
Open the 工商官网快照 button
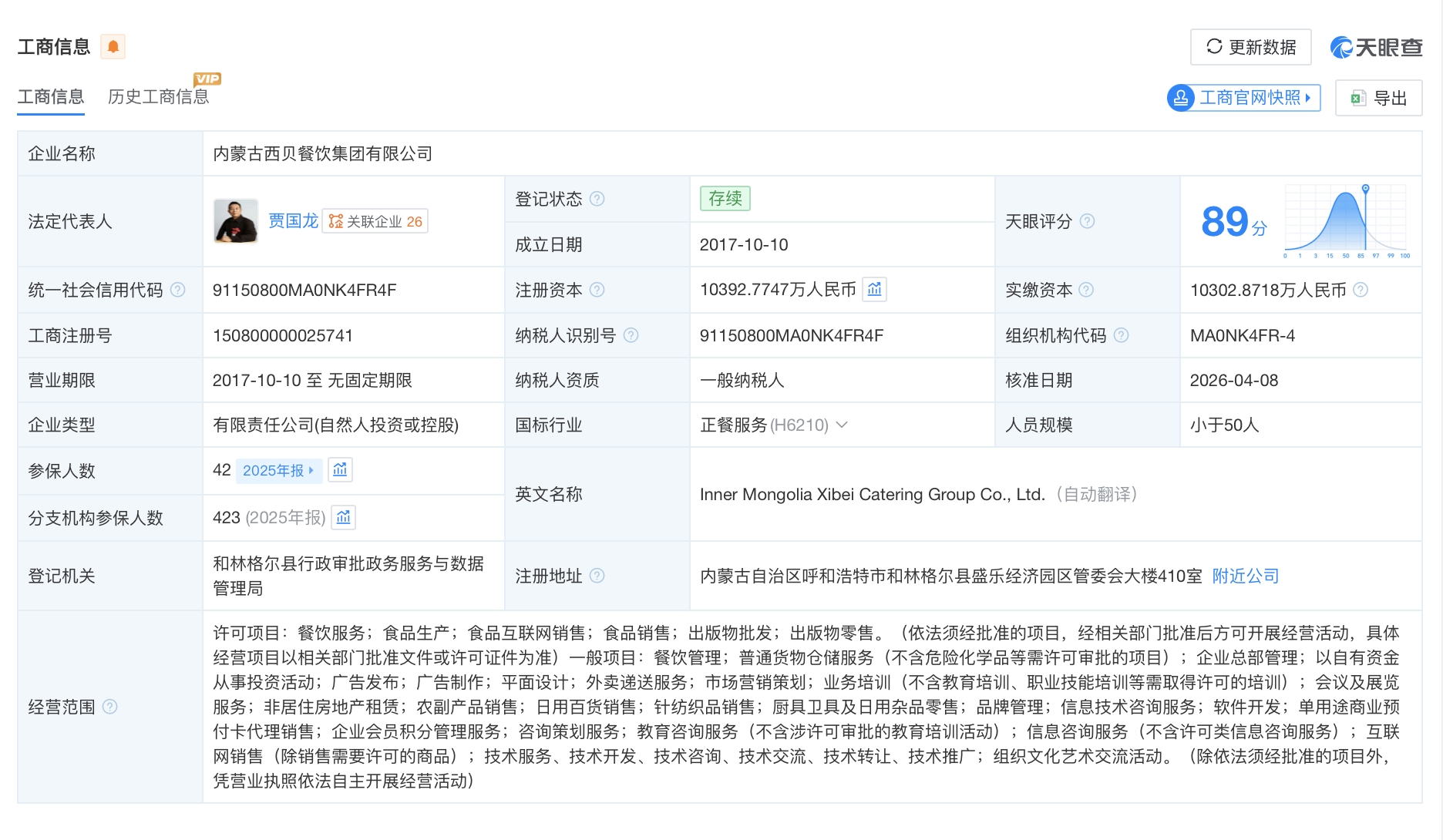pyautogui.click(x=1244, y=98)
